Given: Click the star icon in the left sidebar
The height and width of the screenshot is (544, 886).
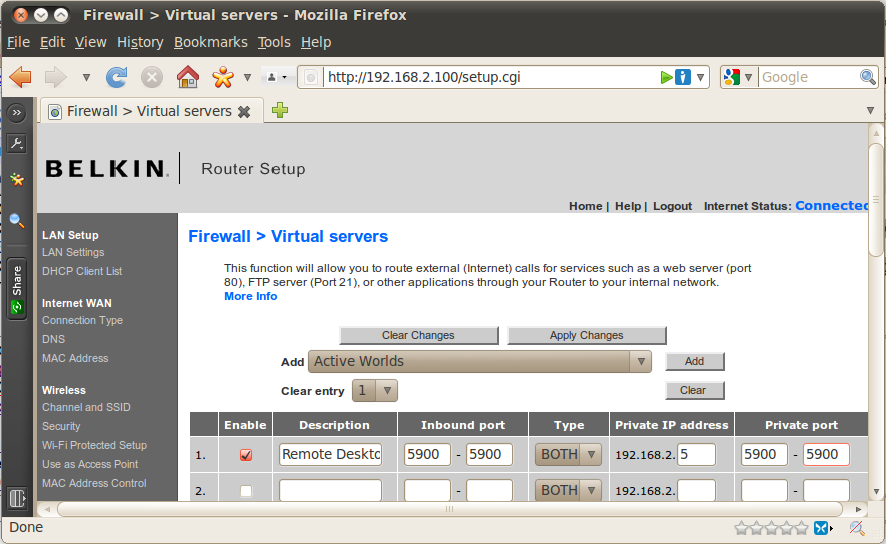Looking at the screenshot, I should [17, 180].
